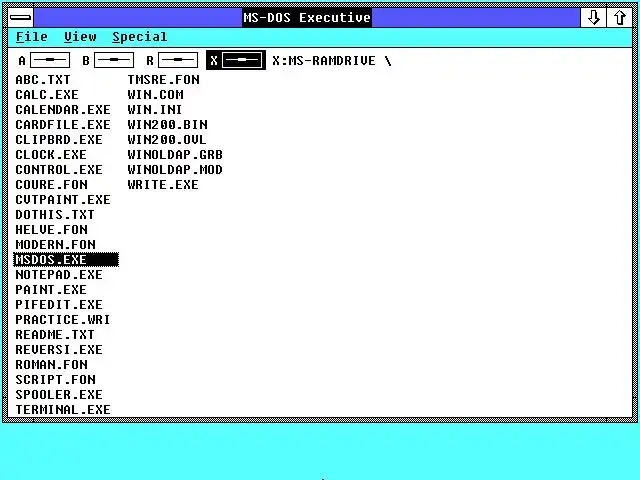Select COURE.FON font file
640x480 pixels.
tap(51, 184)
